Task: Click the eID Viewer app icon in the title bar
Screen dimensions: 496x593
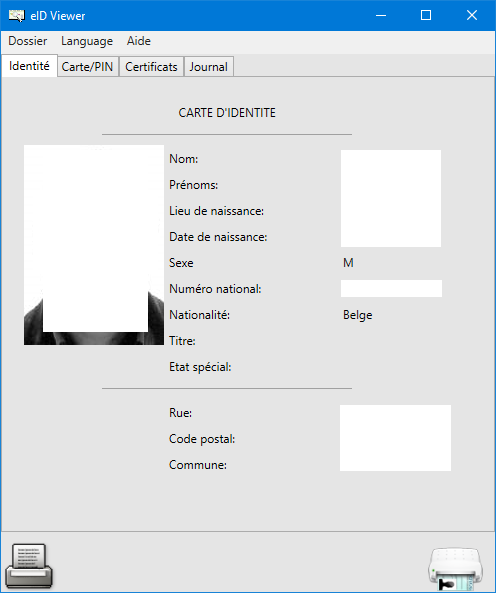Action: coord(17,16)
